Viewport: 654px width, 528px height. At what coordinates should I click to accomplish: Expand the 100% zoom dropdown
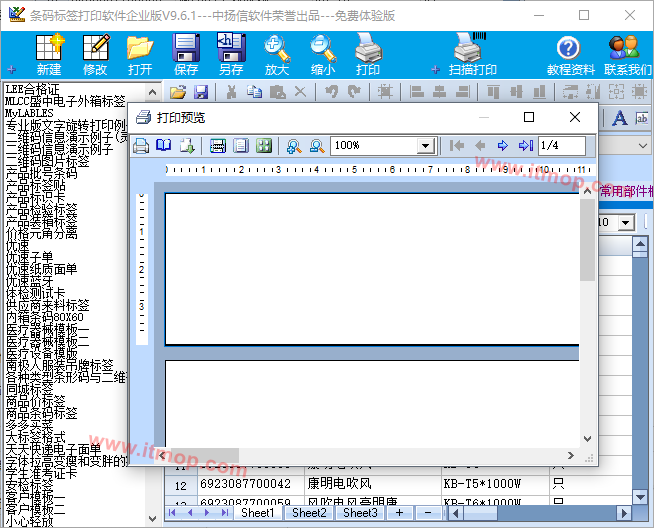click(425, 146)
